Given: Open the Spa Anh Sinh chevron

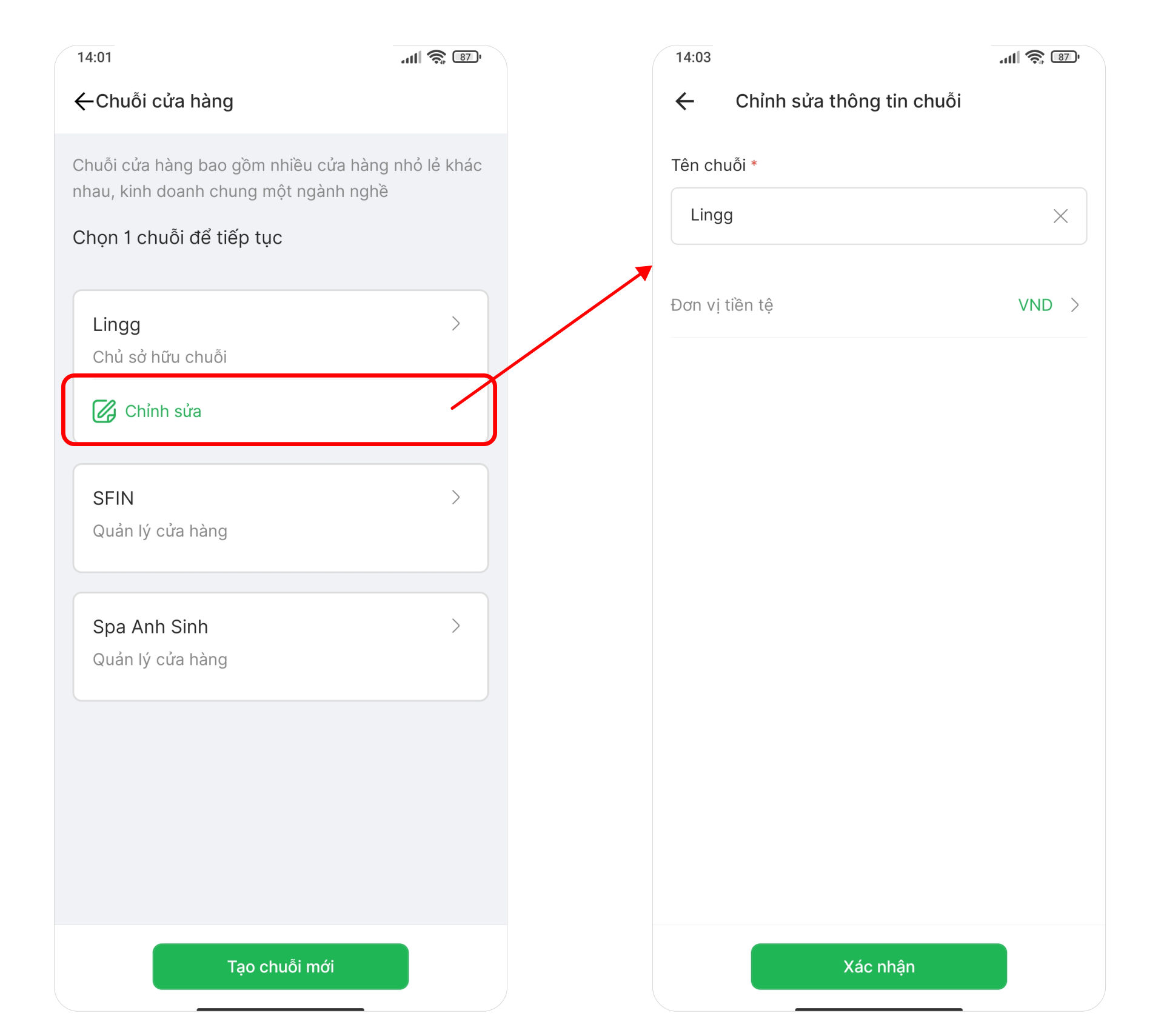Looking at the screenshot, I should (456, 626).
